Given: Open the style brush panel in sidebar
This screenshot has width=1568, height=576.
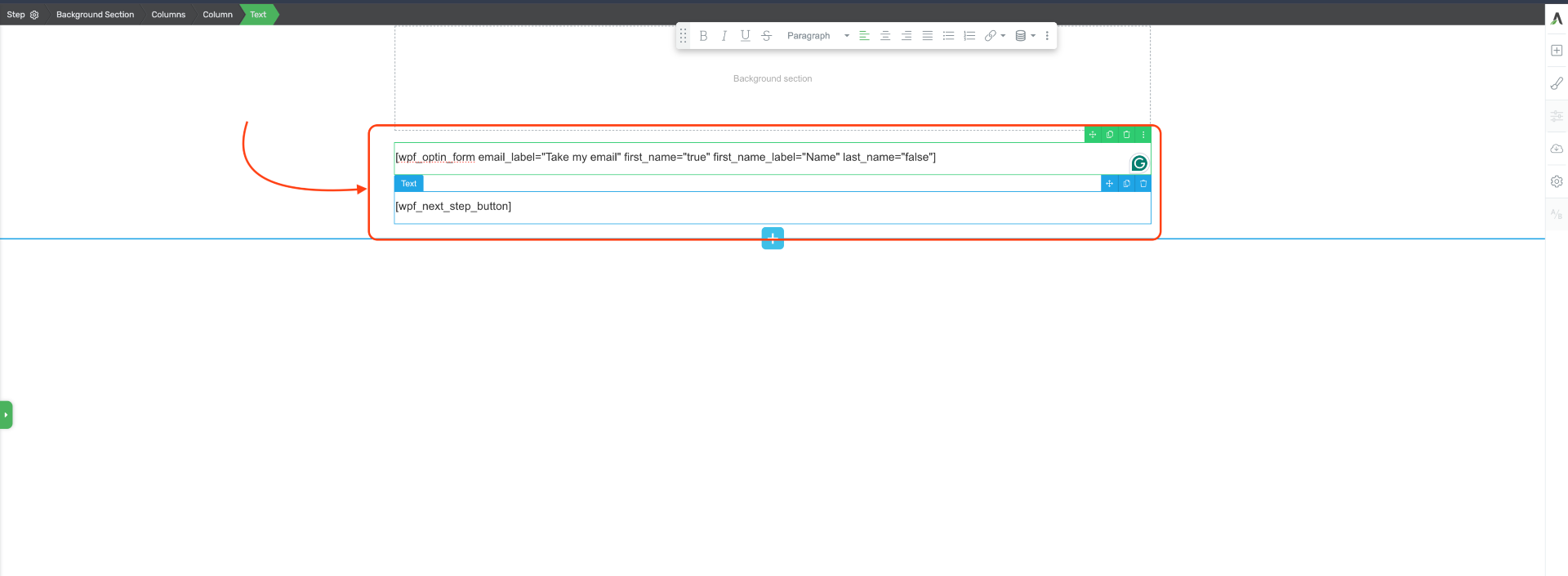Looking at the screenshot, I should click(1557, 83).
